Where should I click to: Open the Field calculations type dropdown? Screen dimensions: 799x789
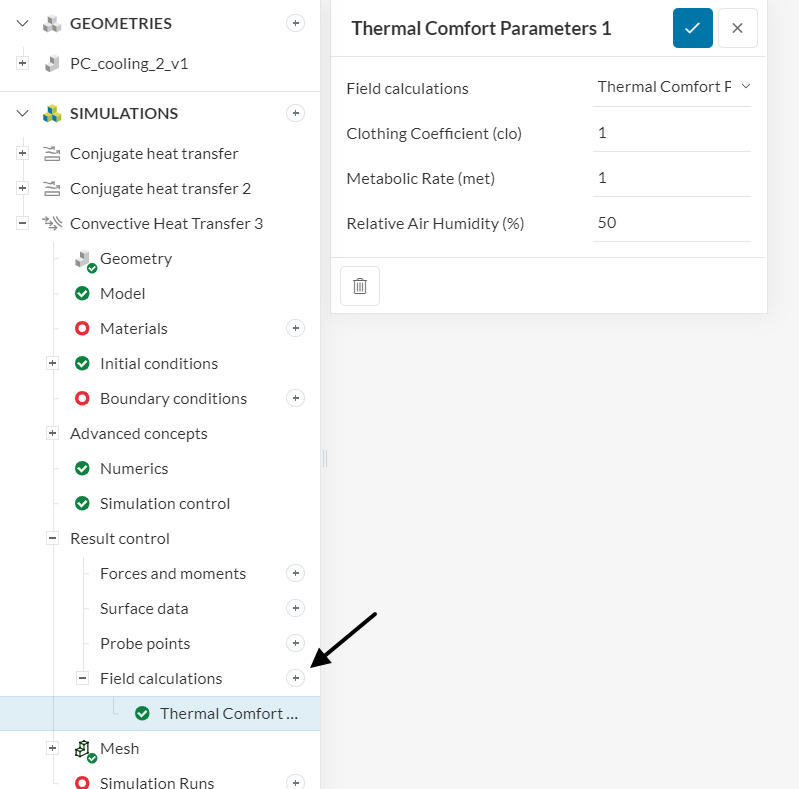672,87
